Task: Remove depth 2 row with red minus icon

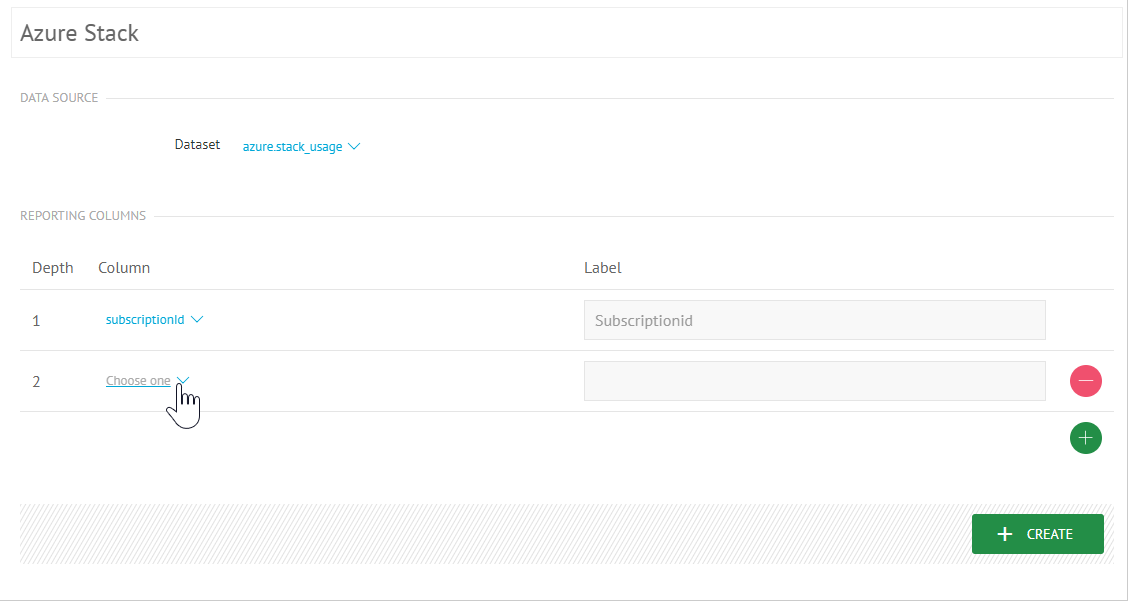Action: click(x=1085, y=380)
